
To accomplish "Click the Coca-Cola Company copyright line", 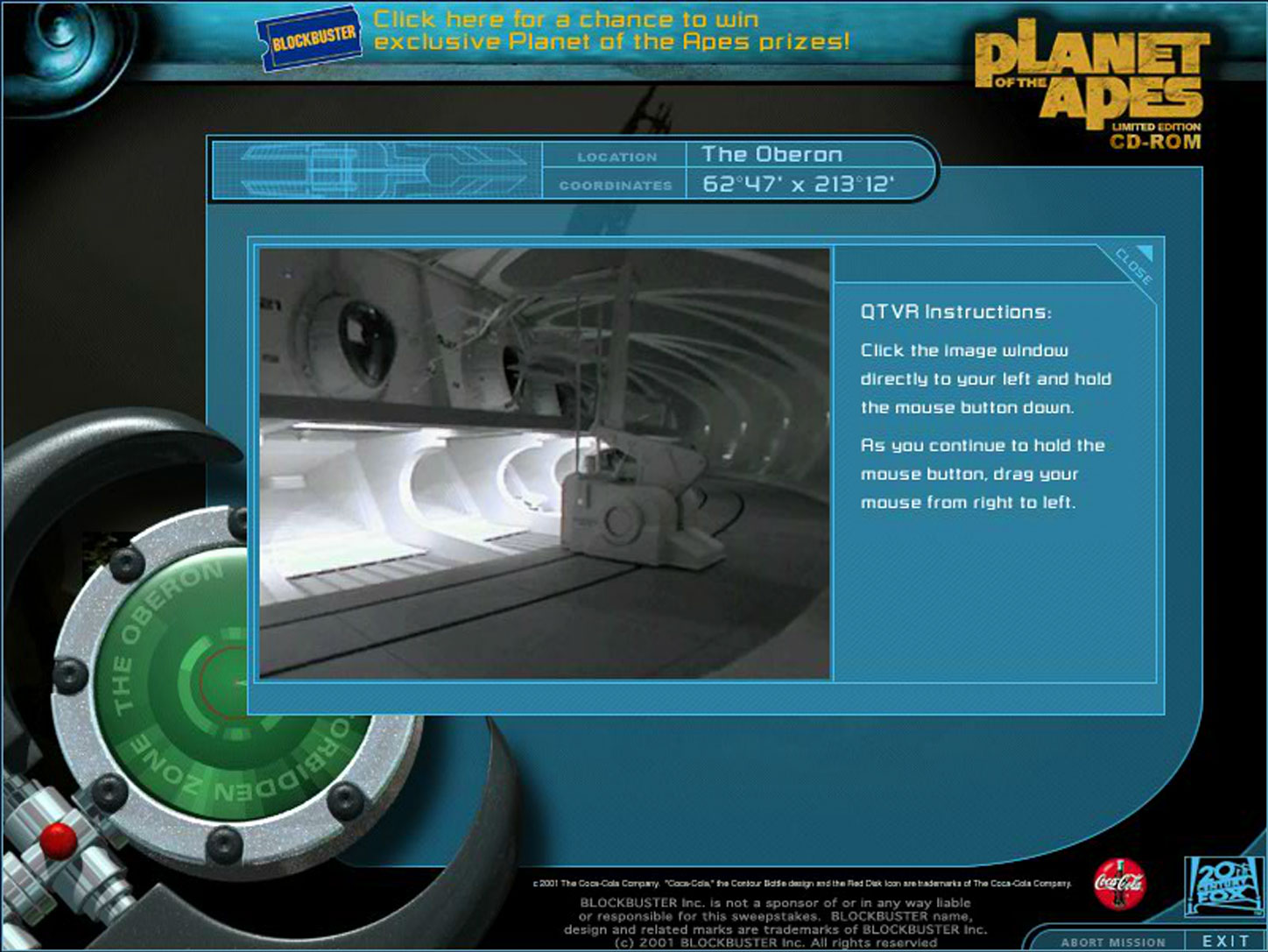I will (801, 884).
